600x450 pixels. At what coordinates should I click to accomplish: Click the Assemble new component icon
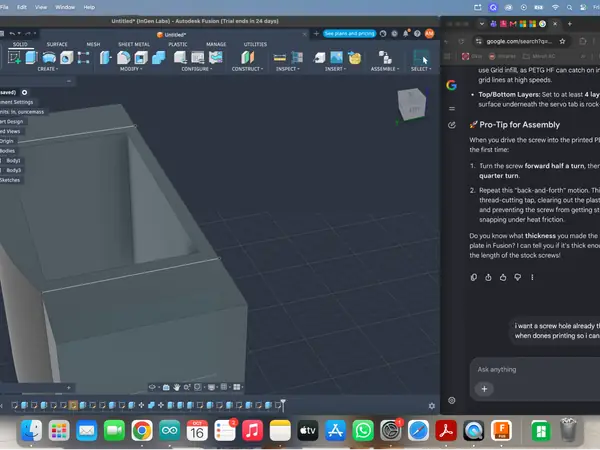tap(385, 58)
